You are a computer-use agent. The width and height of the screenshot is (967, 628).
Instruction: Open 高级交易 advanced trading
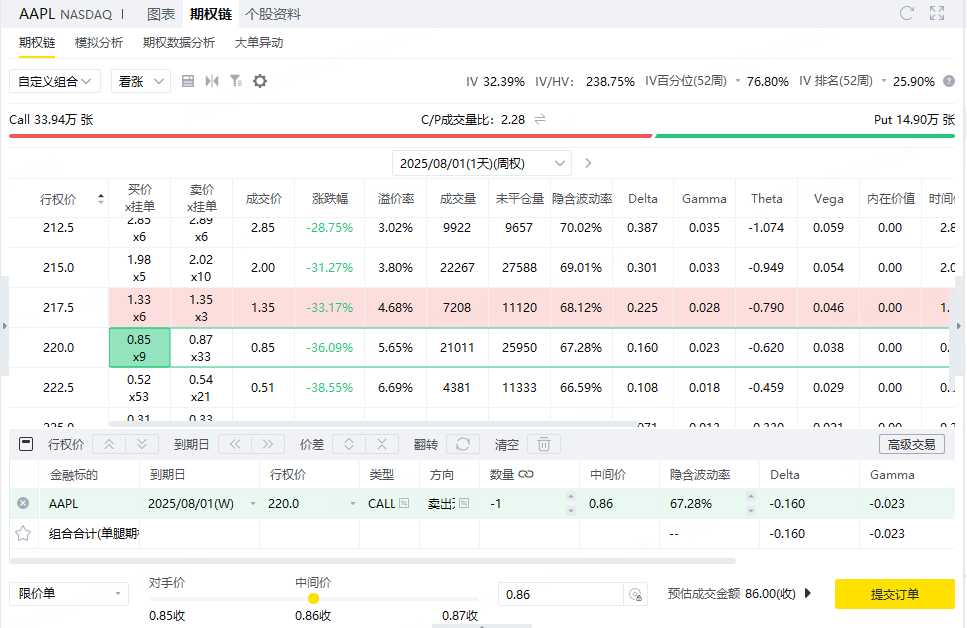(x=911, y=444)
